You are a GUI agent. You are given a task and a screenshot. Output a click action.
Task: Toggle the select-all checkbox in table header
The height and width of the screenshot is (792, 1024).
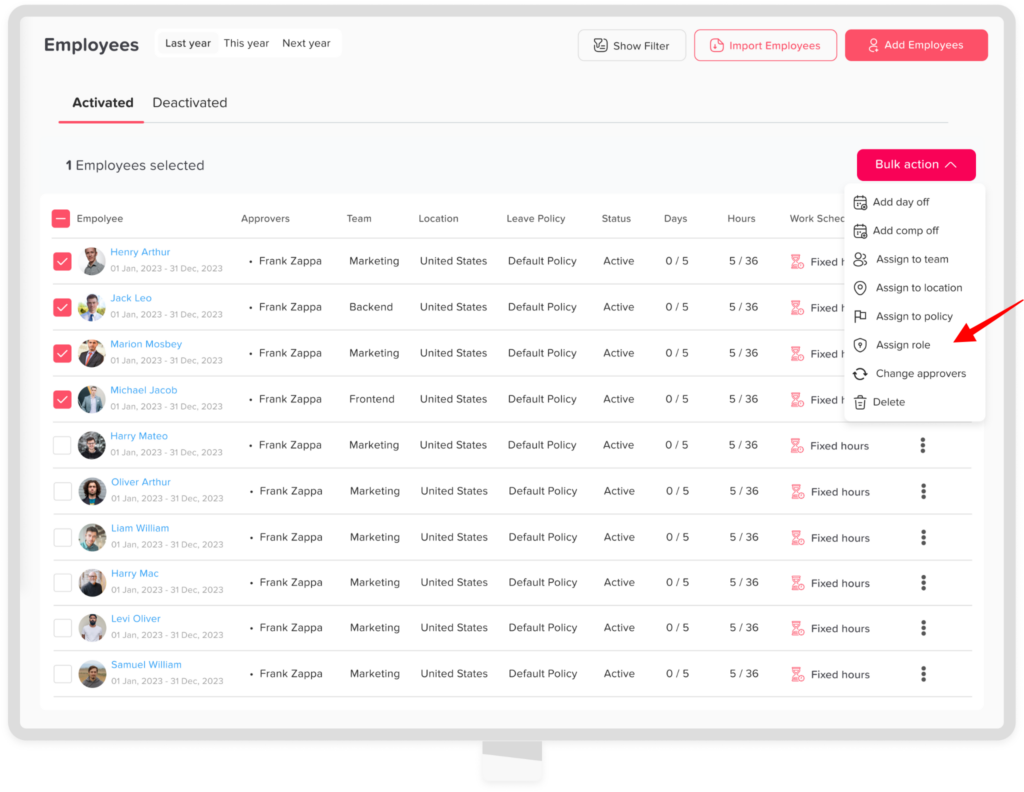pyautogui.click(x=61, y=219)
